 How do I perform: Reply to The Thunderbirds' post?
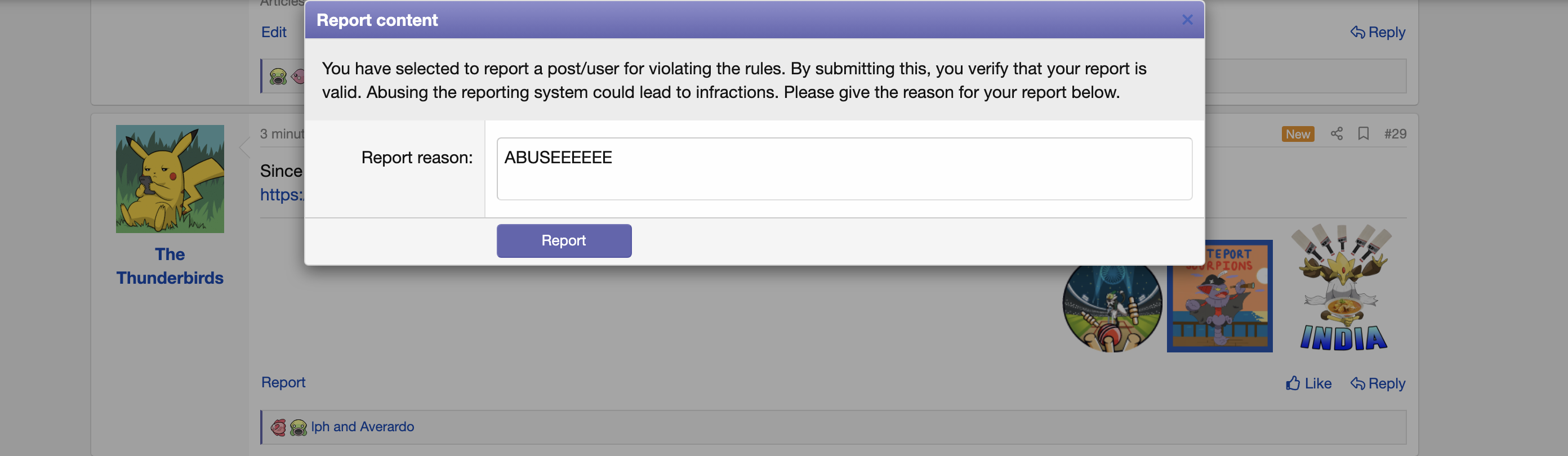1378,383
